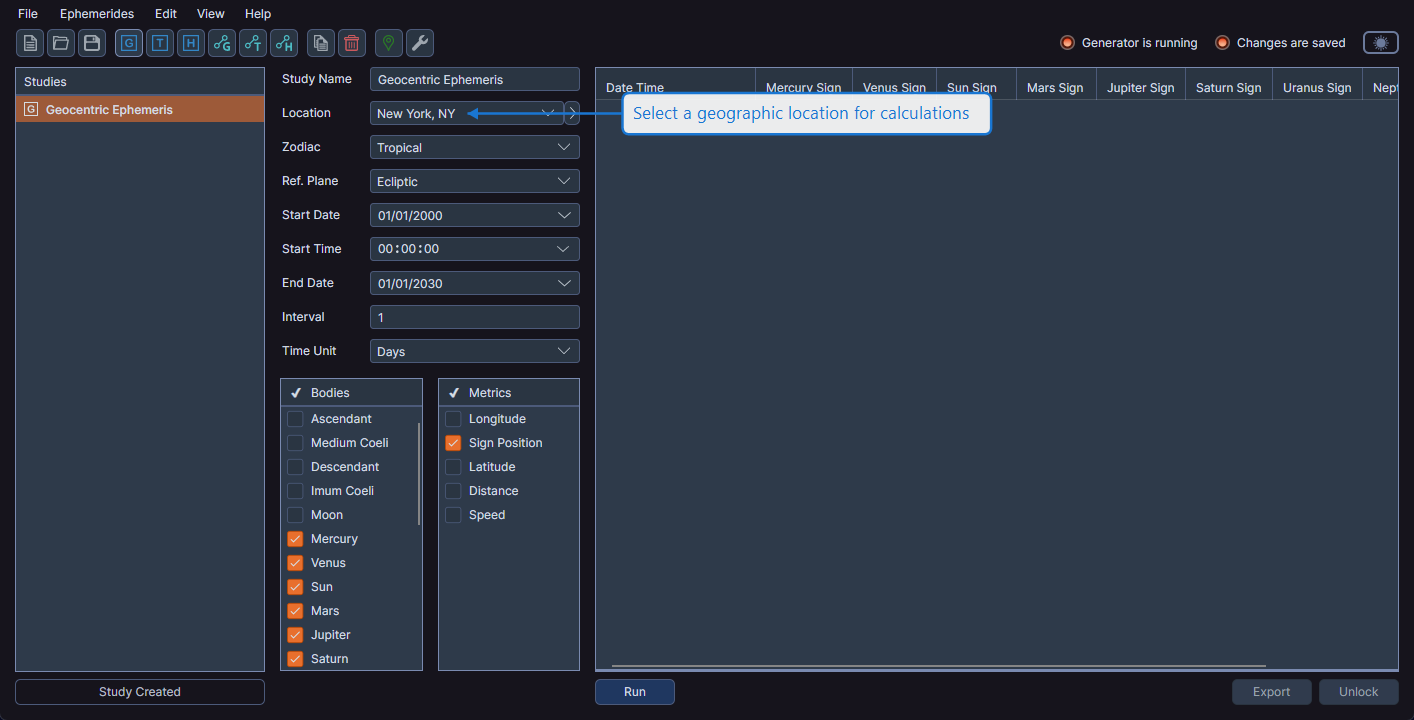Select the Geocentric graph study icon

[221, 43]
